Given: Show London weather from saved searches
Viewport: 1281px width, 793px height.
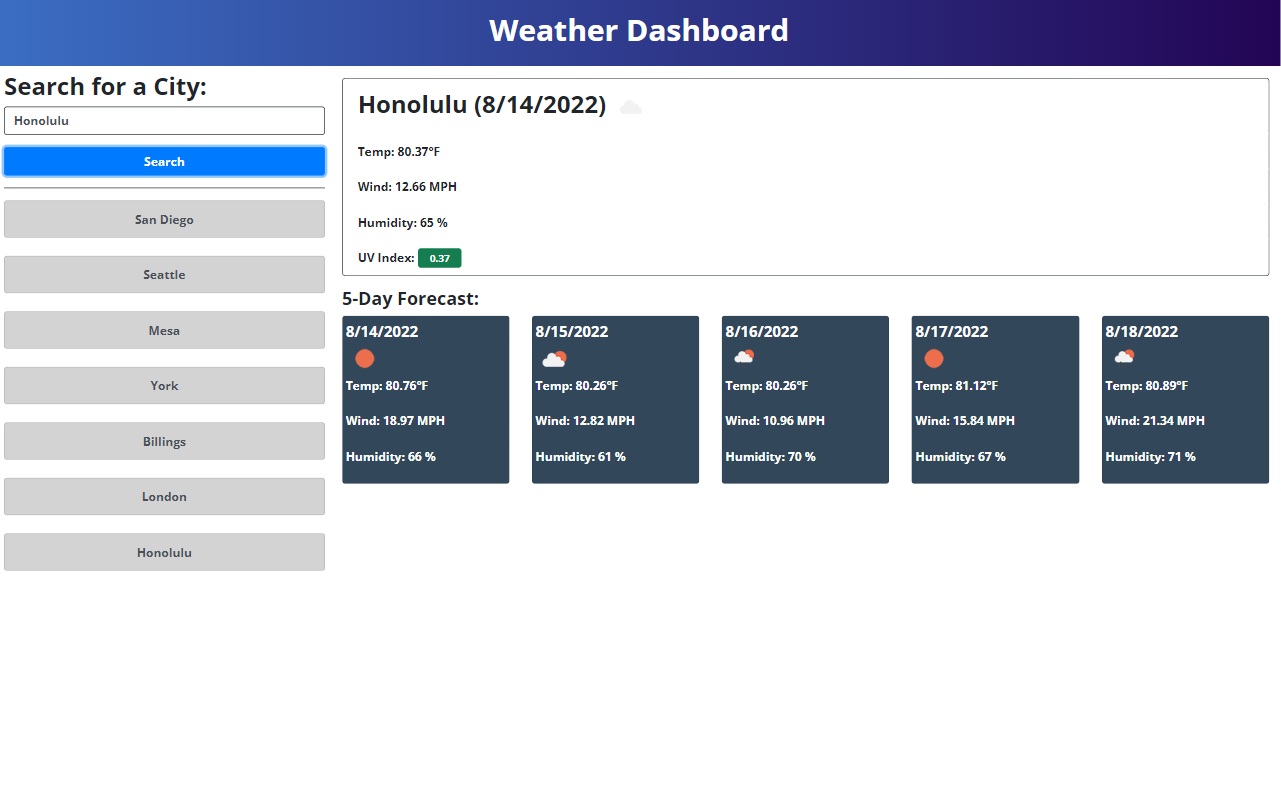Looking at the screenshot, I should [164, 497].
